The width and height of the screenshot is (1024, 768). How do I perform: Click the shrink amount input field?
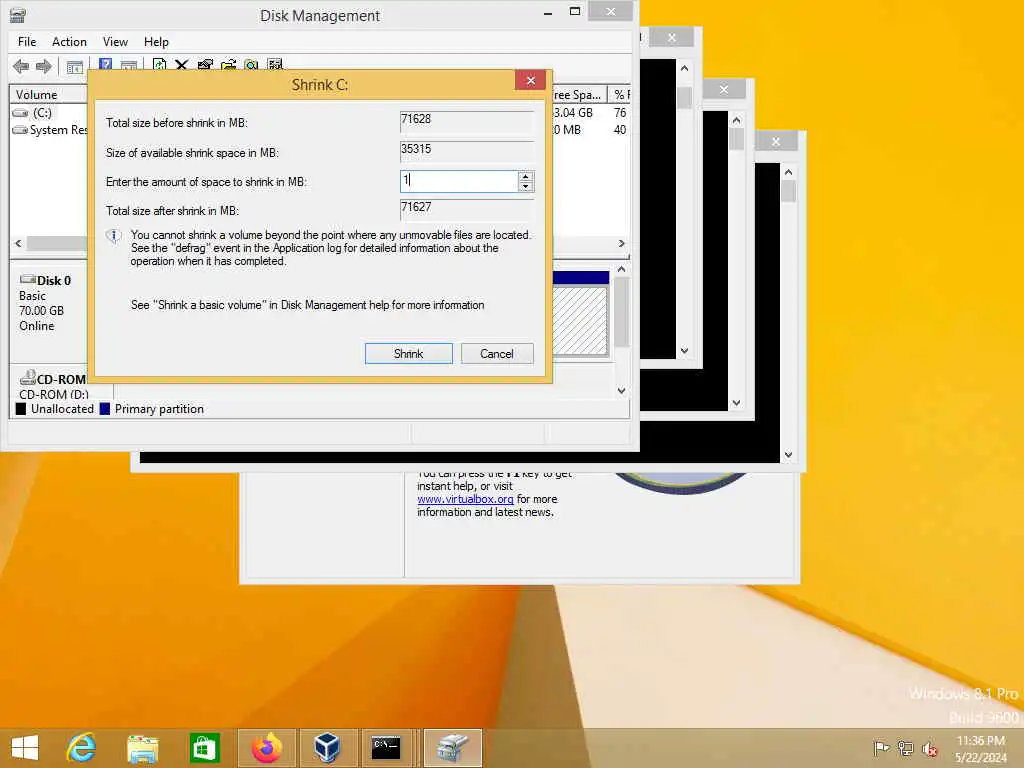[x=459, y=181]
